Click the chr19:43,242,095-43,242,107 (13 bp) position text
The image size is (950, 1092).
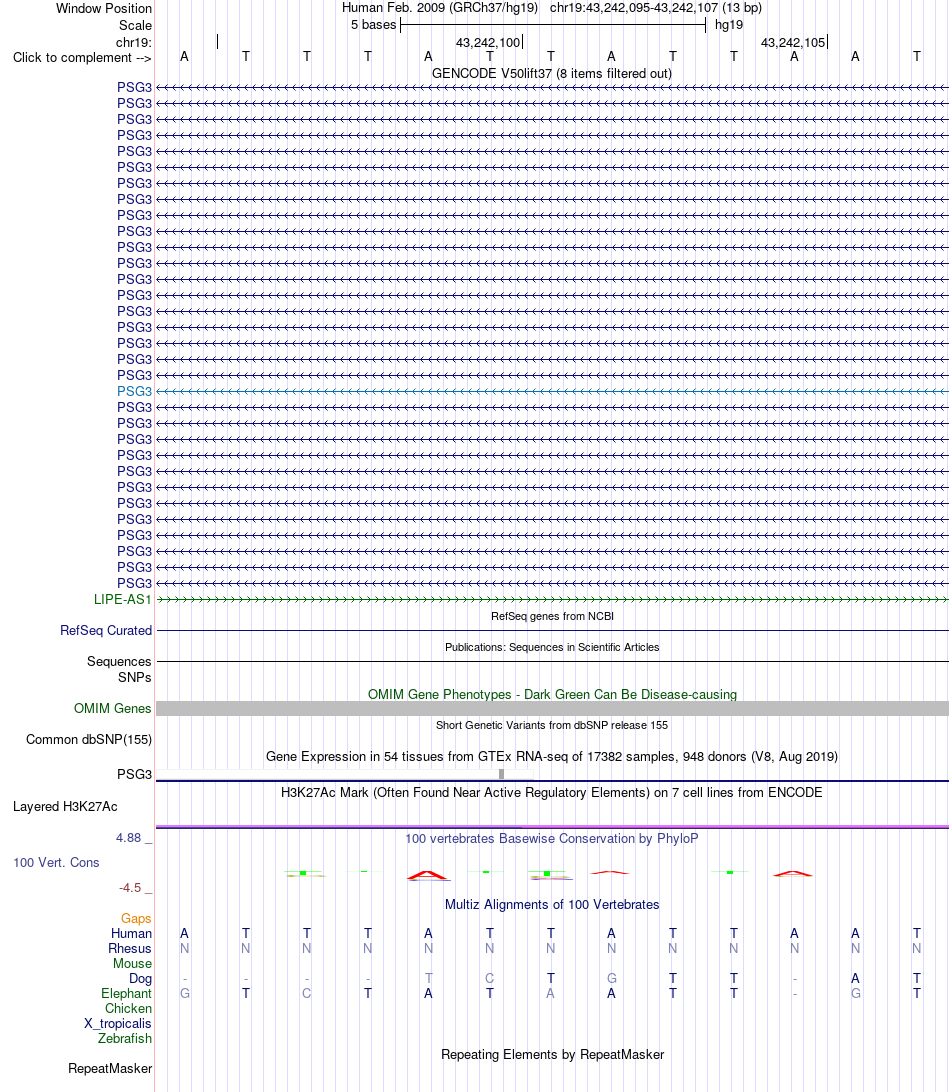(x=655, y=8)
